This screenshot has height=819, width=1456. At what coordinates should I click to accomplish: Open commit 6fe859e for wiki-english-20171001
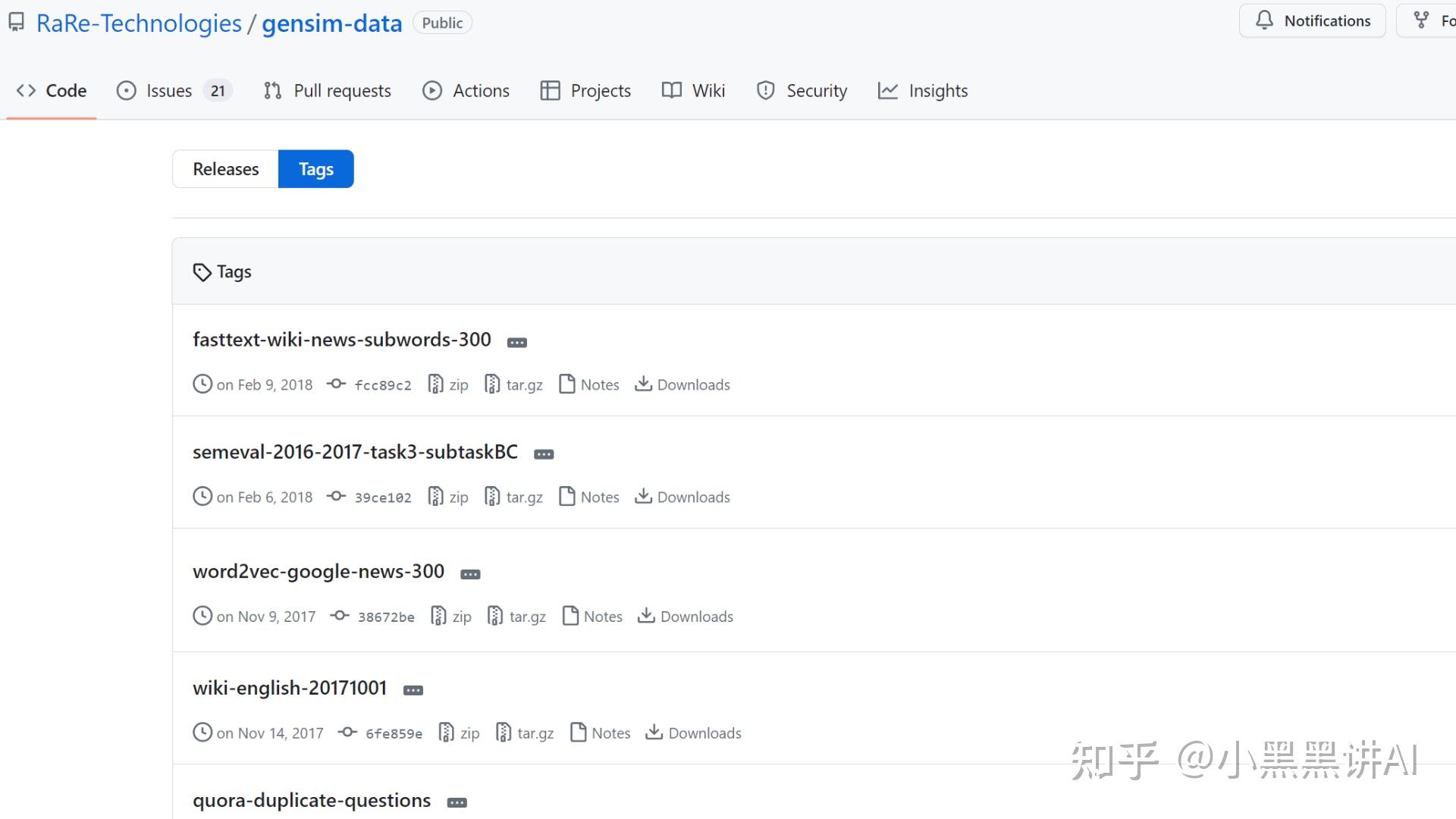coord(394,733)
